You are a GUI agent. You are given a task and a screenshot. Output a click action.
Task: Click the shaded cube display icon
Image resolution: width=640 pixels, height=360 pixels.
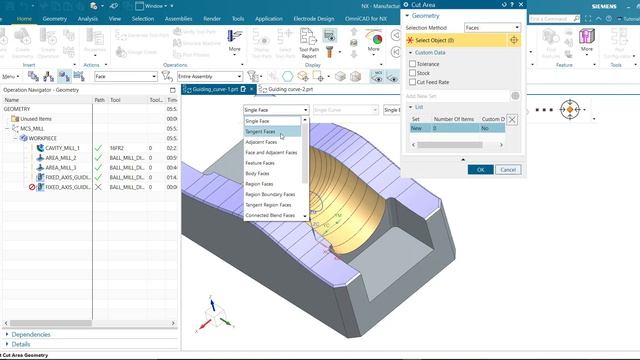point(340,76)
